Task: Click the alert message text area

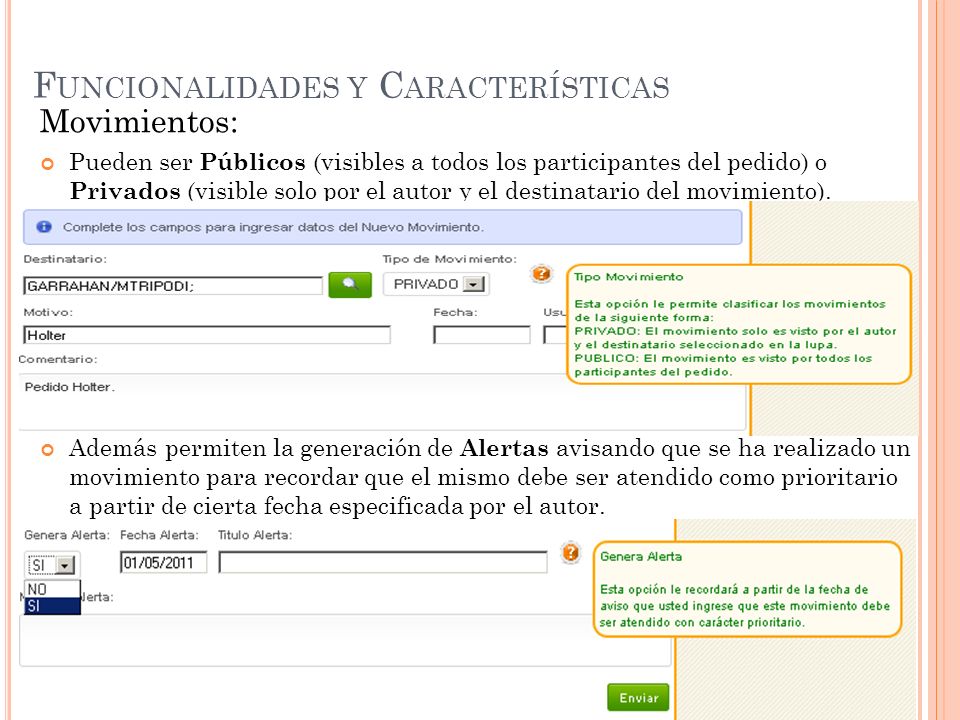Action: [x=345, y=640]
